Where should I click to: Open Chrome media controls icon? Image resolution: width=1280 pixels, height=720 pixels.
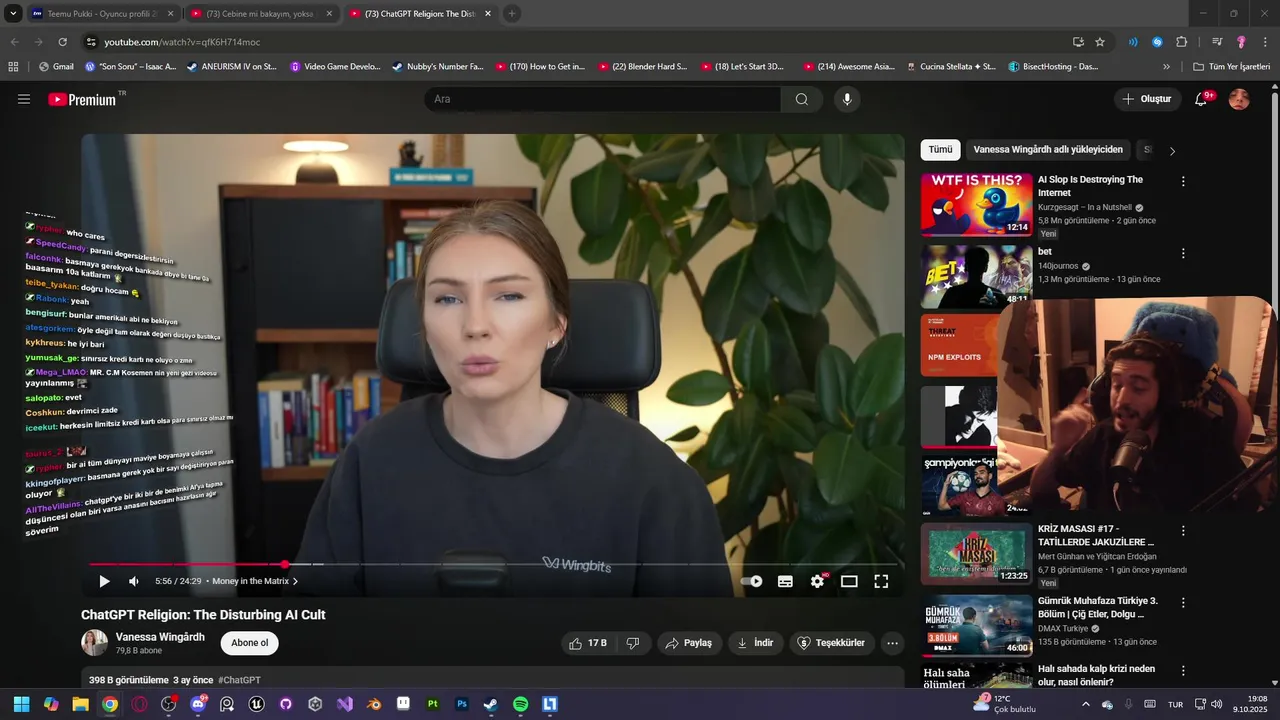point(1217,42)
